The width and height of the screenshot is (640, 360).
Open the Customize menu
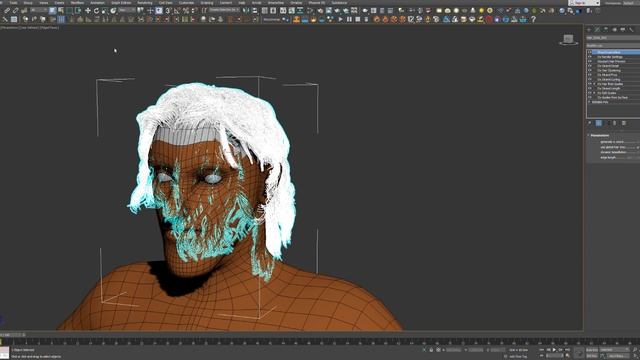[x=186, y=3]
